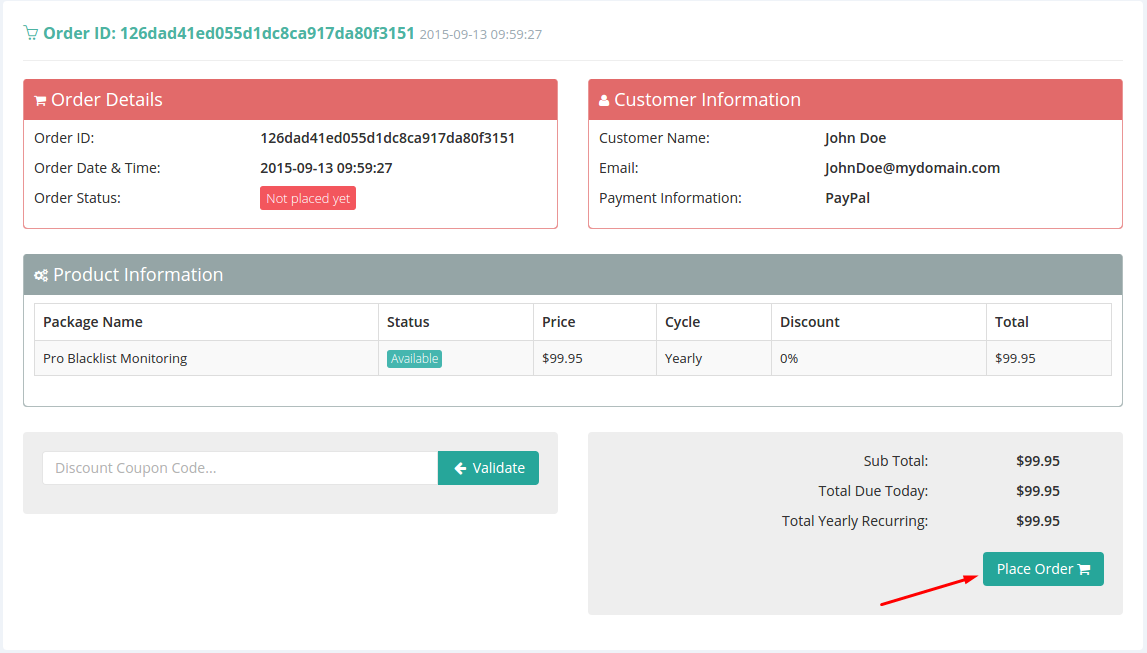Click the 'Available' status badge
Viewport: 1147px width, 653px height.
414,358
